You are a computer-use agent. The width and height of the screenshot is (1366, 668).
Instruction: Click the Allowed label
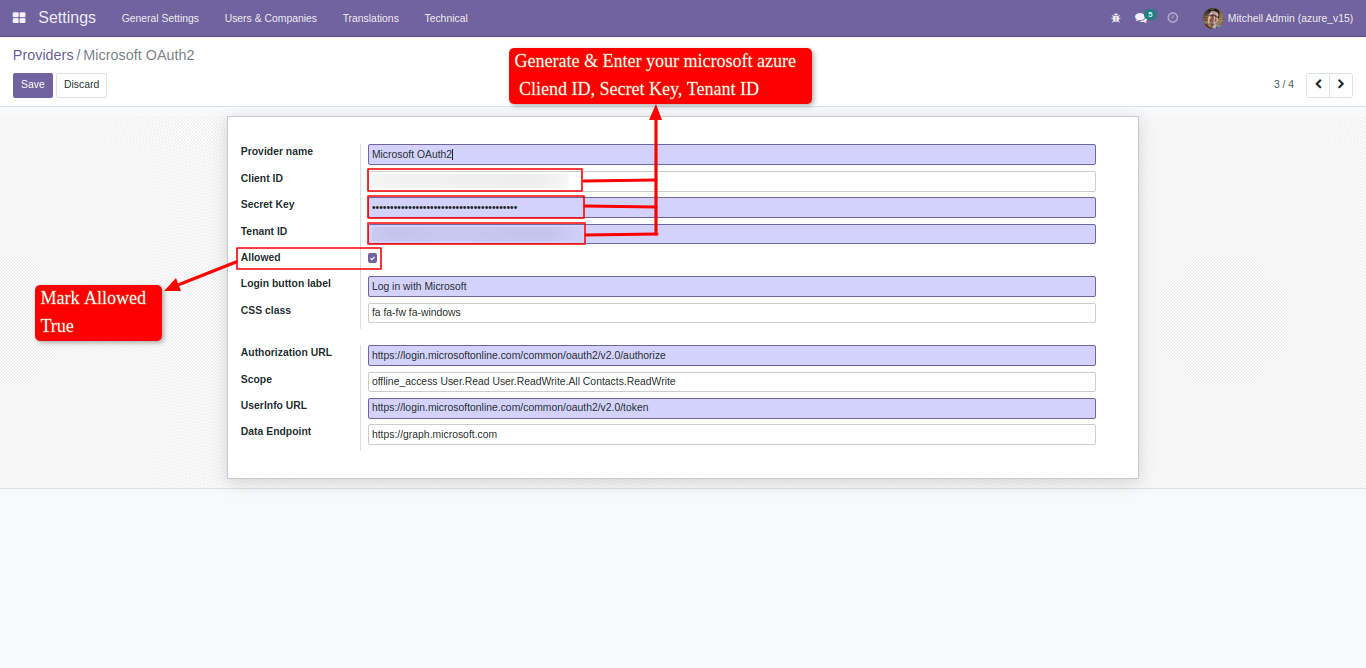point(261,258)
